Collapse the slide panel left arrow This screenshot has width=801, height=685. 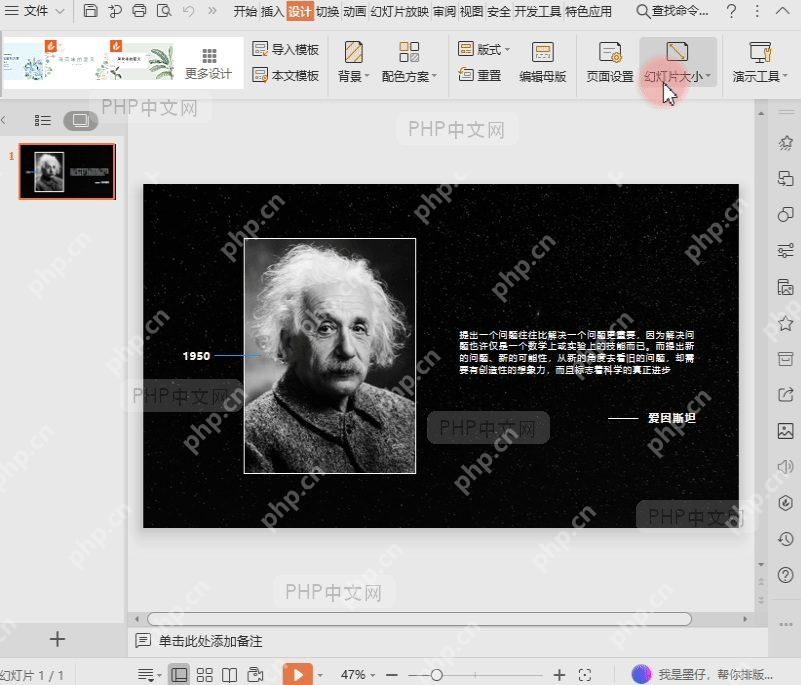pos(4,120)
